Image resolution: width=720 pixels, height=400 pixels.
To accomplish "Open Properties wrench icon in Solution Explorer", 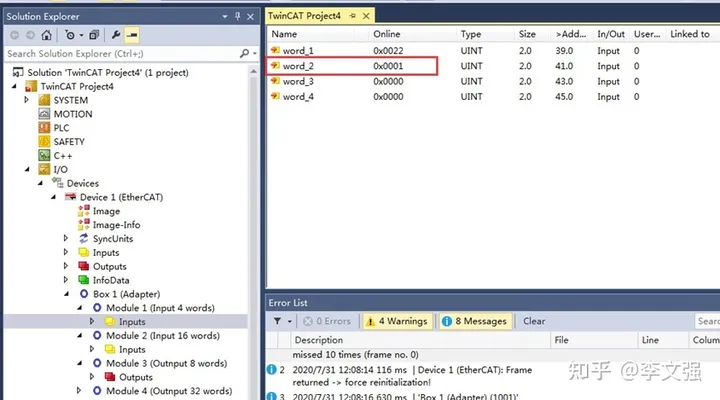I will click(x=116, y=35).
